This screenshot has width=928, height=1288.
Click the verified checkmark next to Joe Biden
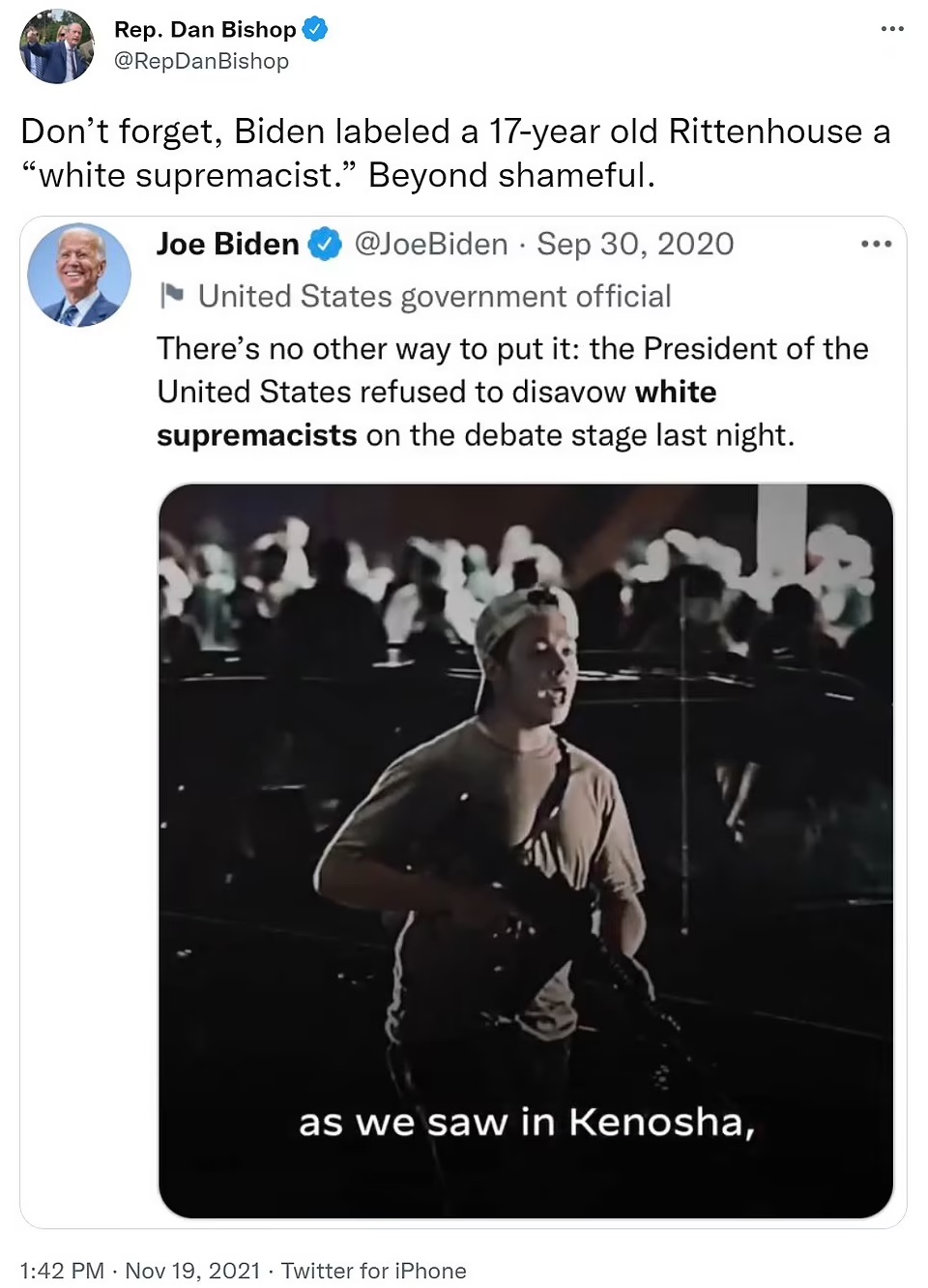[325, 244]
